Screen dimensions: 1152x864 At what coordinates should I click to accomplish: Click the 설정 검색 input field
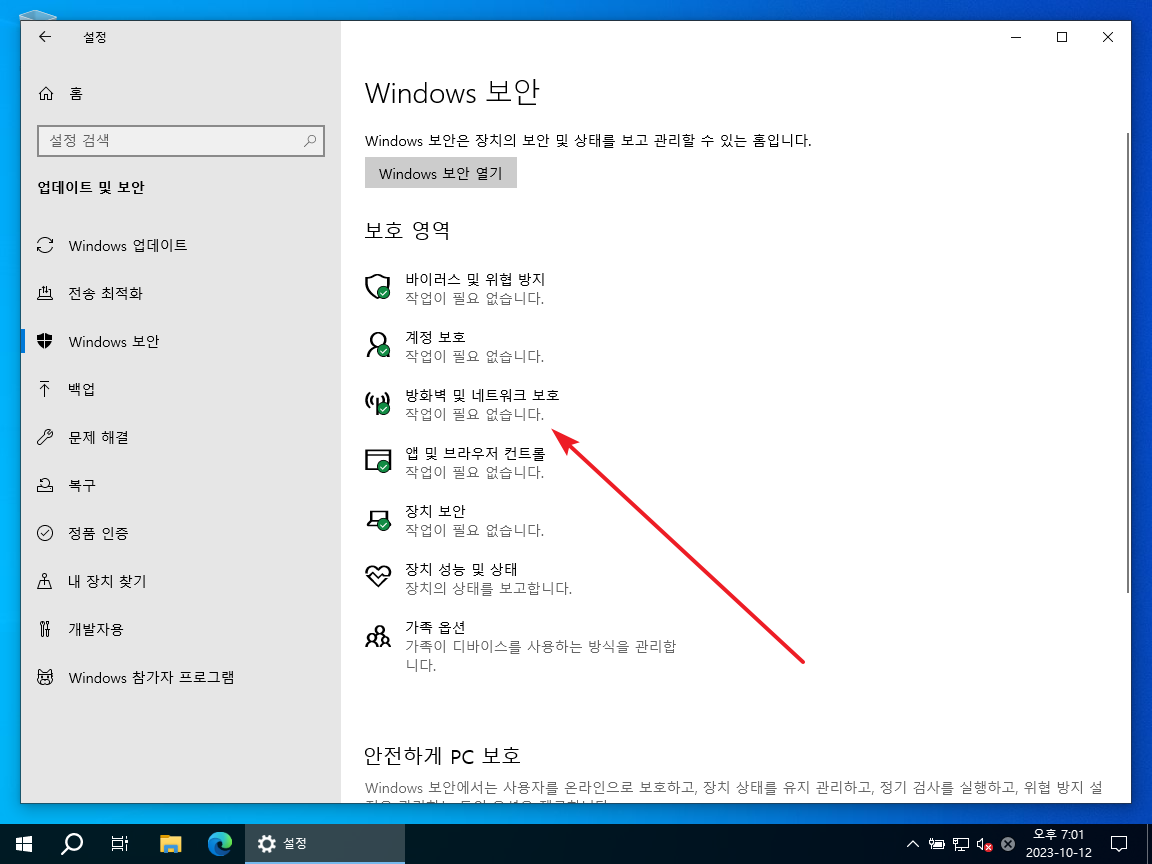click(181, 140)
